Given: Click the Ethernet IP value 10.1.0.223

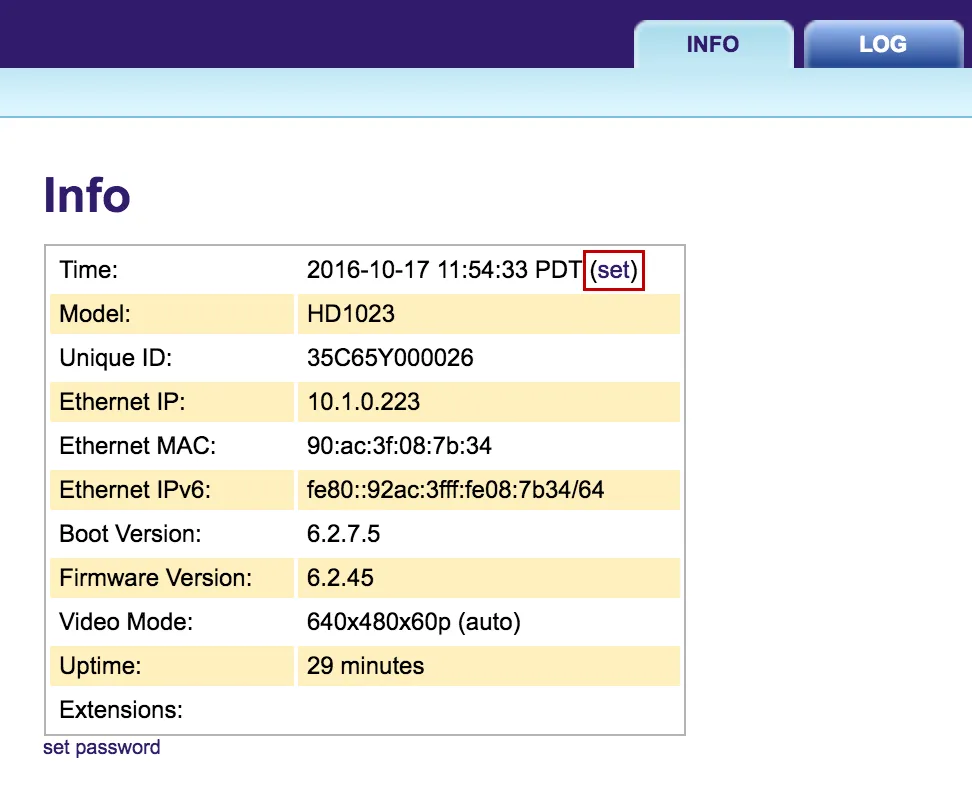Looking at the screenshot, I should click(363, 402).
